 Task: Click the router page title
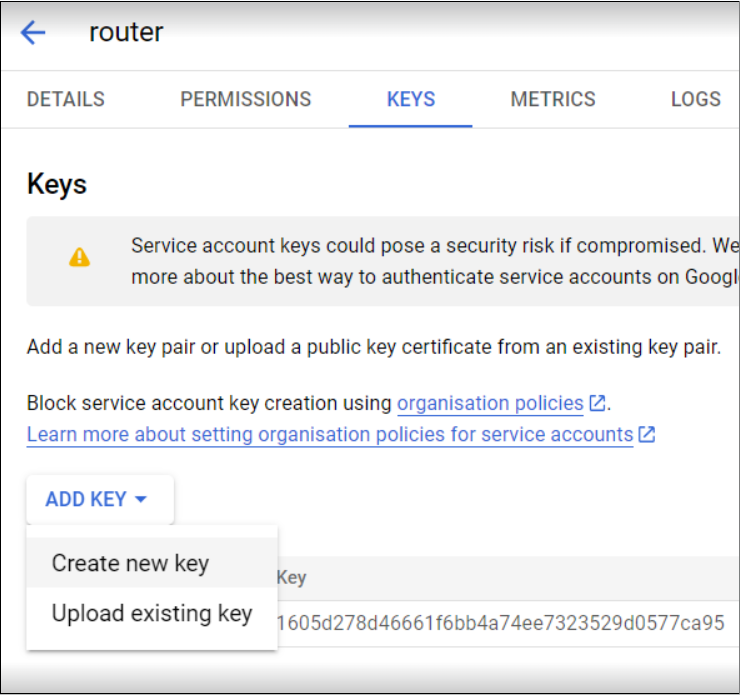tap(126, 32)
